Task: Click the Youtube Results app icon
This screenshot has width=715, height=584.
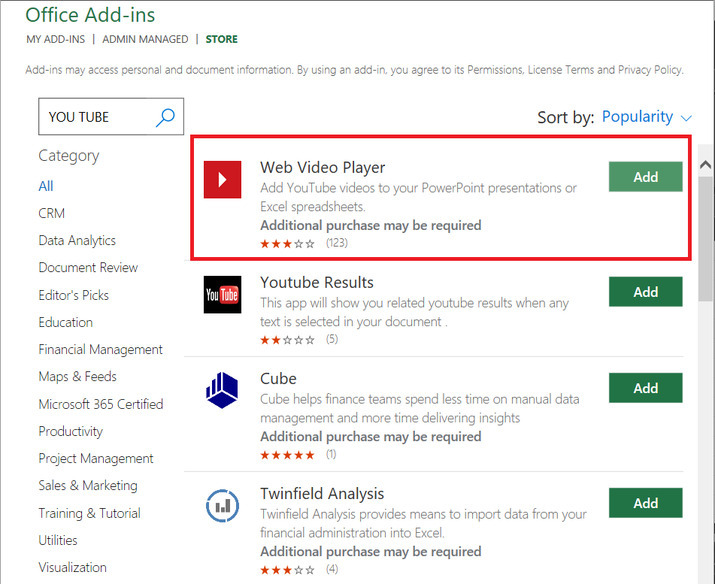Action: point(222,294)
